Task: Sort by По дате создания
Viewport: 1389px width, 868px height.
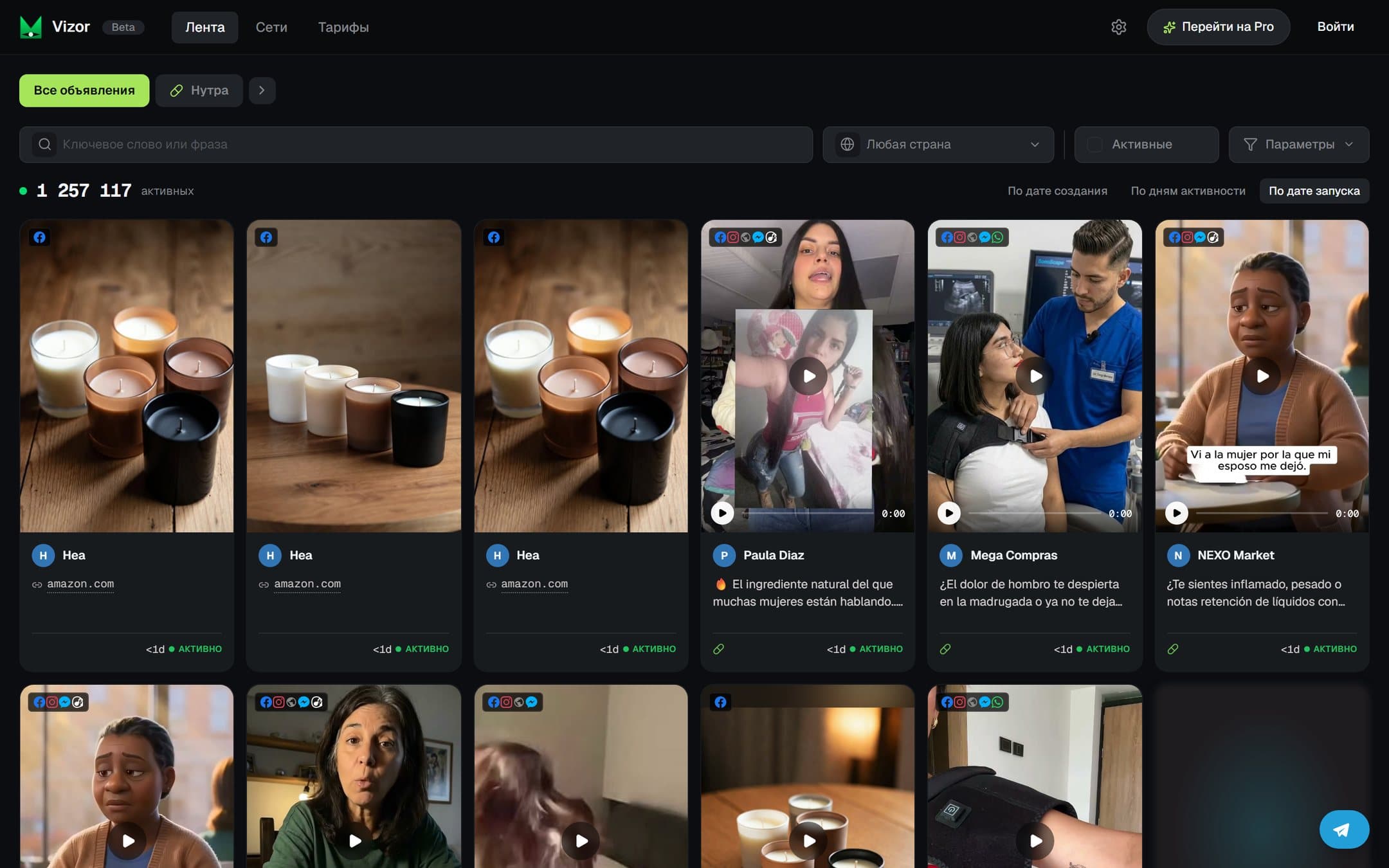Action: pyautogui.click(x=1057, y=191)
